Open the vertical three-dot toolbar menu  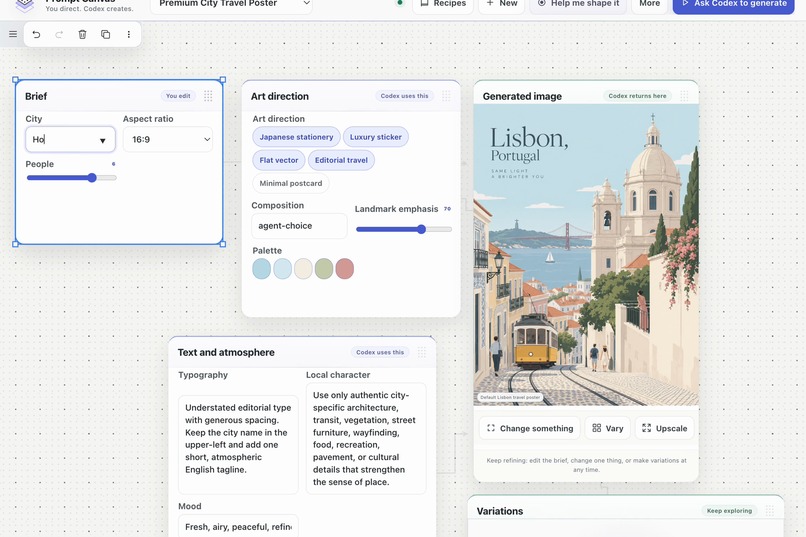pos(129,34)
